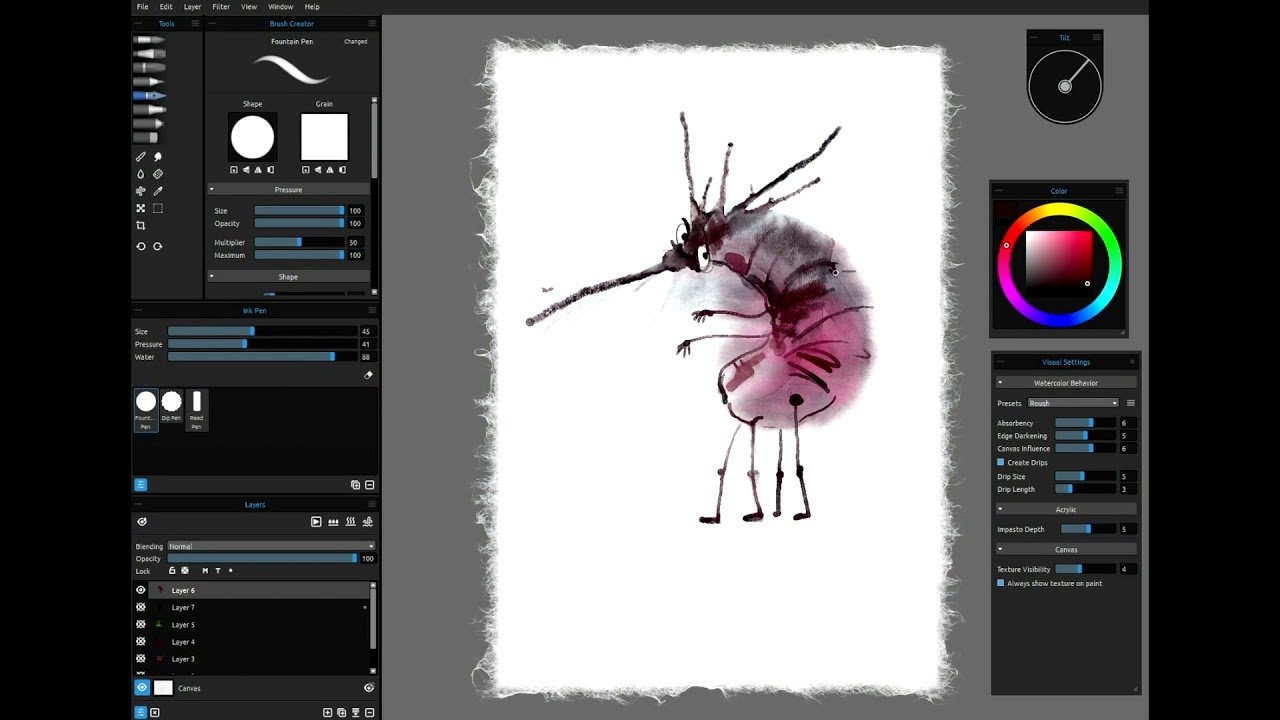Activate the rectangular selection tool
1280x720 pixels.
pos(158,208)
